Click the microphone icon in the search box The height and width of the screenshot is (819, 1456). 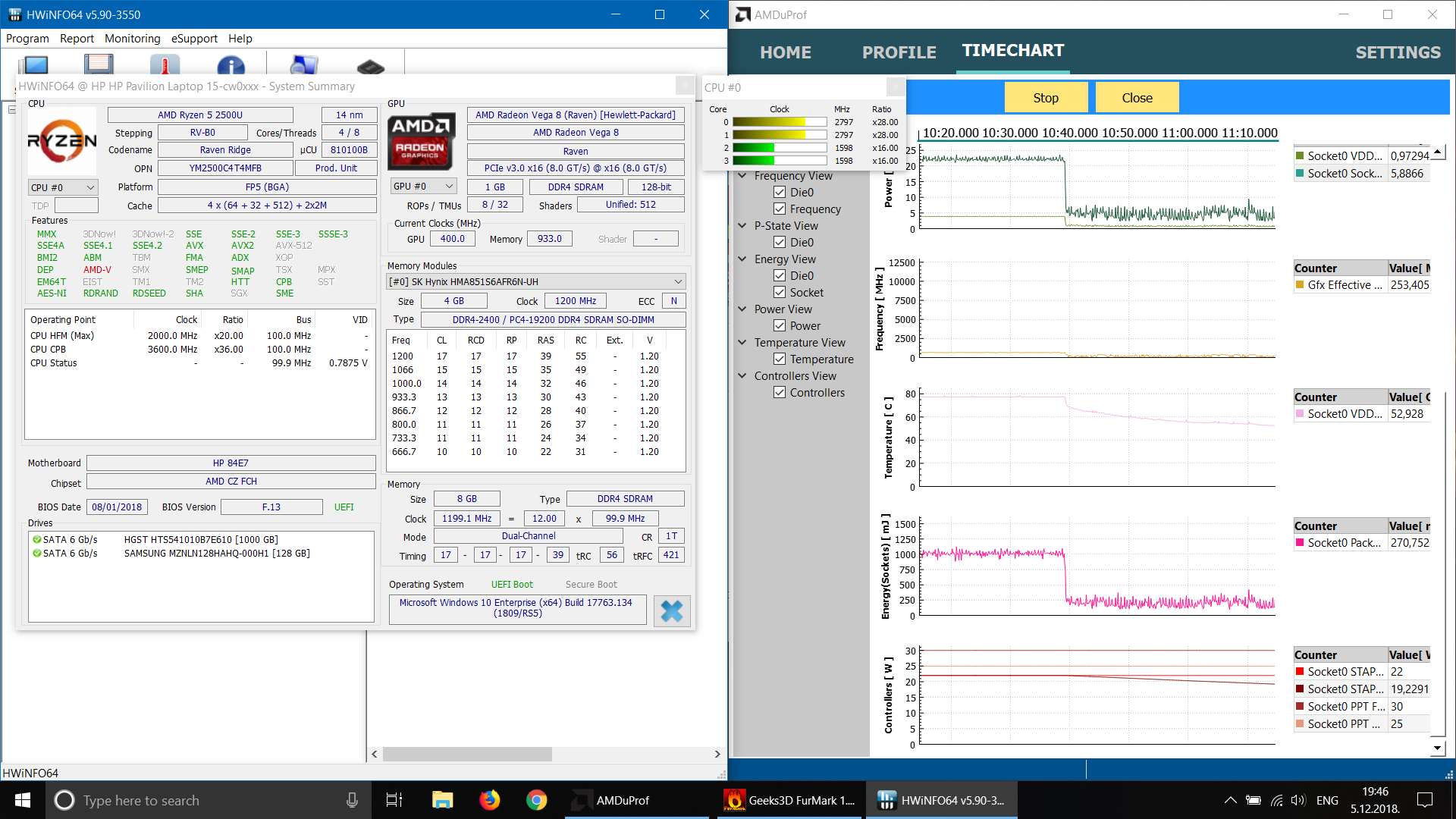point(352,800)
